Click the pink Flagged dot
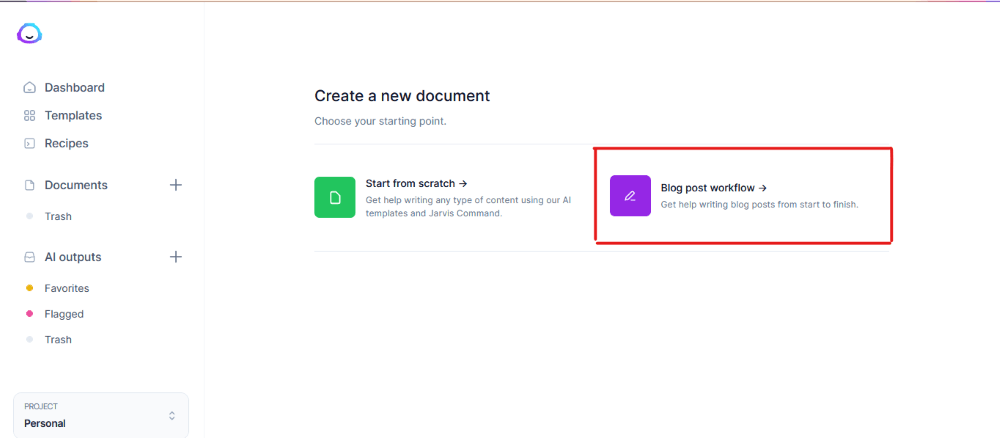This screenshot has width=1000, height=438. [x=29, y=314]
